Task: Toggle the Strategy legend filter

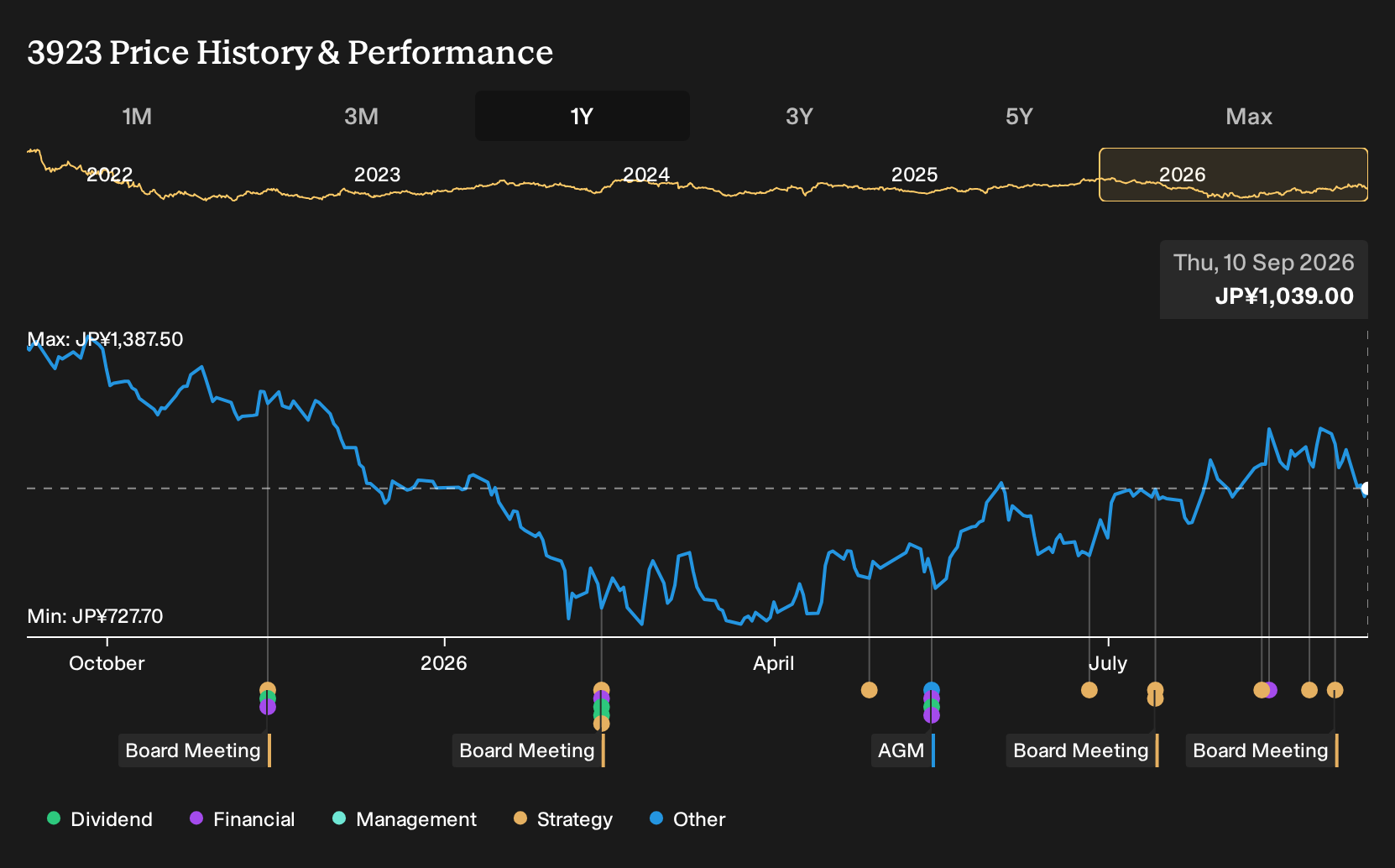Action: [x=563, y=819]
